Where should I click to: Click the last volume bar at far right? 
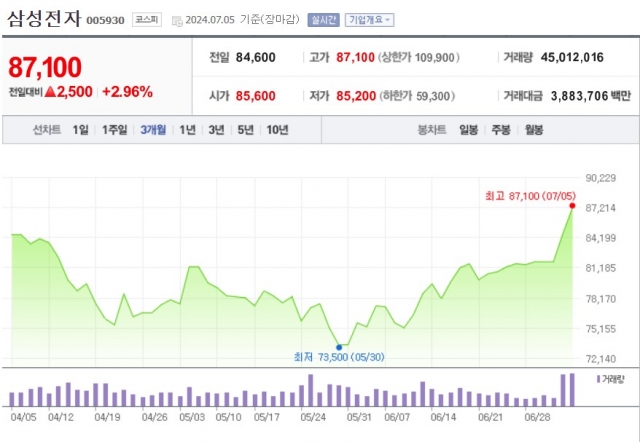tap(572, 390)
